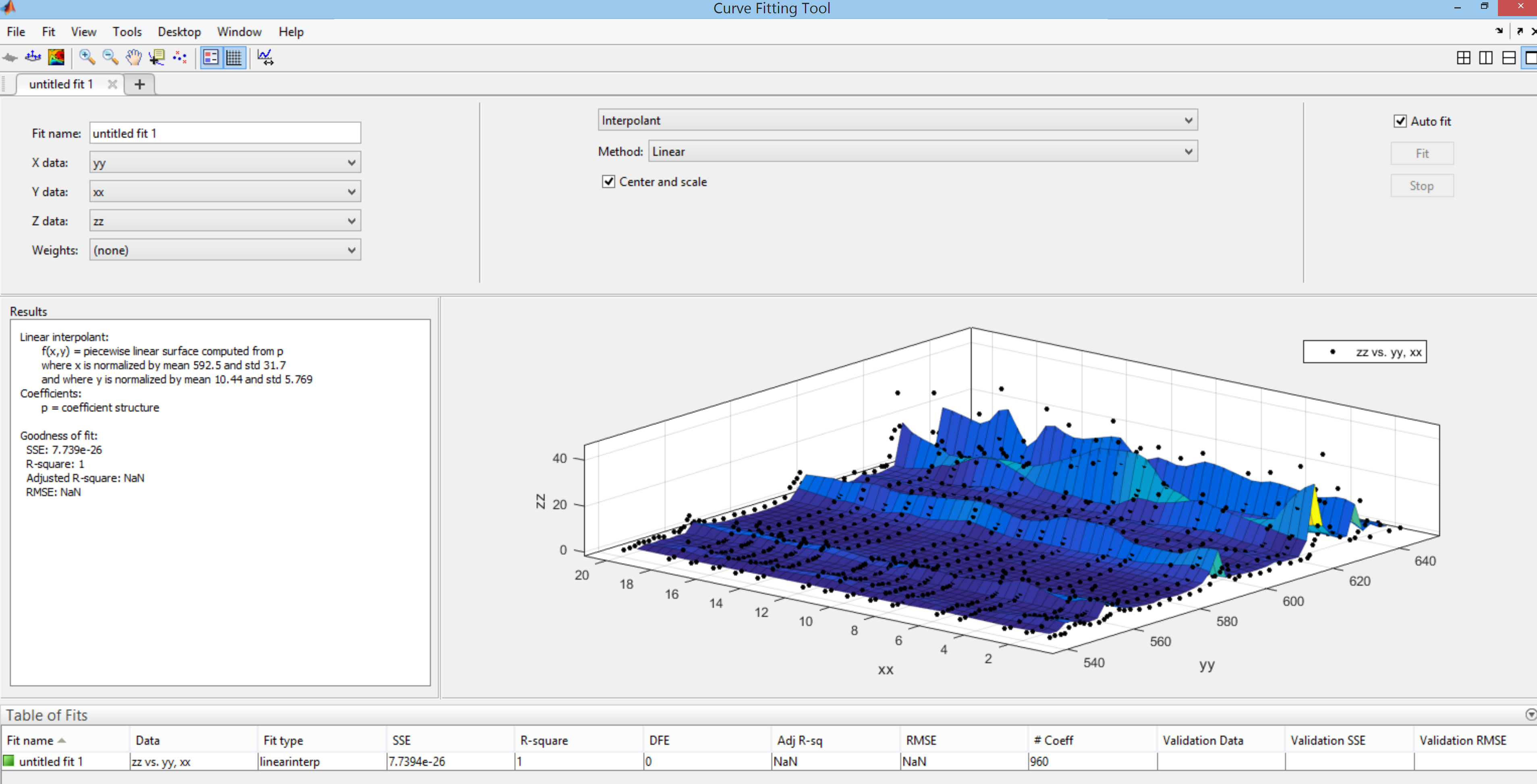Select the Exclude Outliers tool
This screenshot has width=1537, height=784.
[x=180, y=57]
